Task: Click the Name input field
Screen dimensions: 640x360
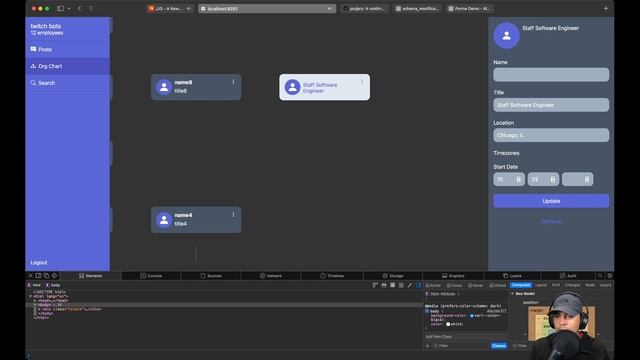Action: point(551,75)
